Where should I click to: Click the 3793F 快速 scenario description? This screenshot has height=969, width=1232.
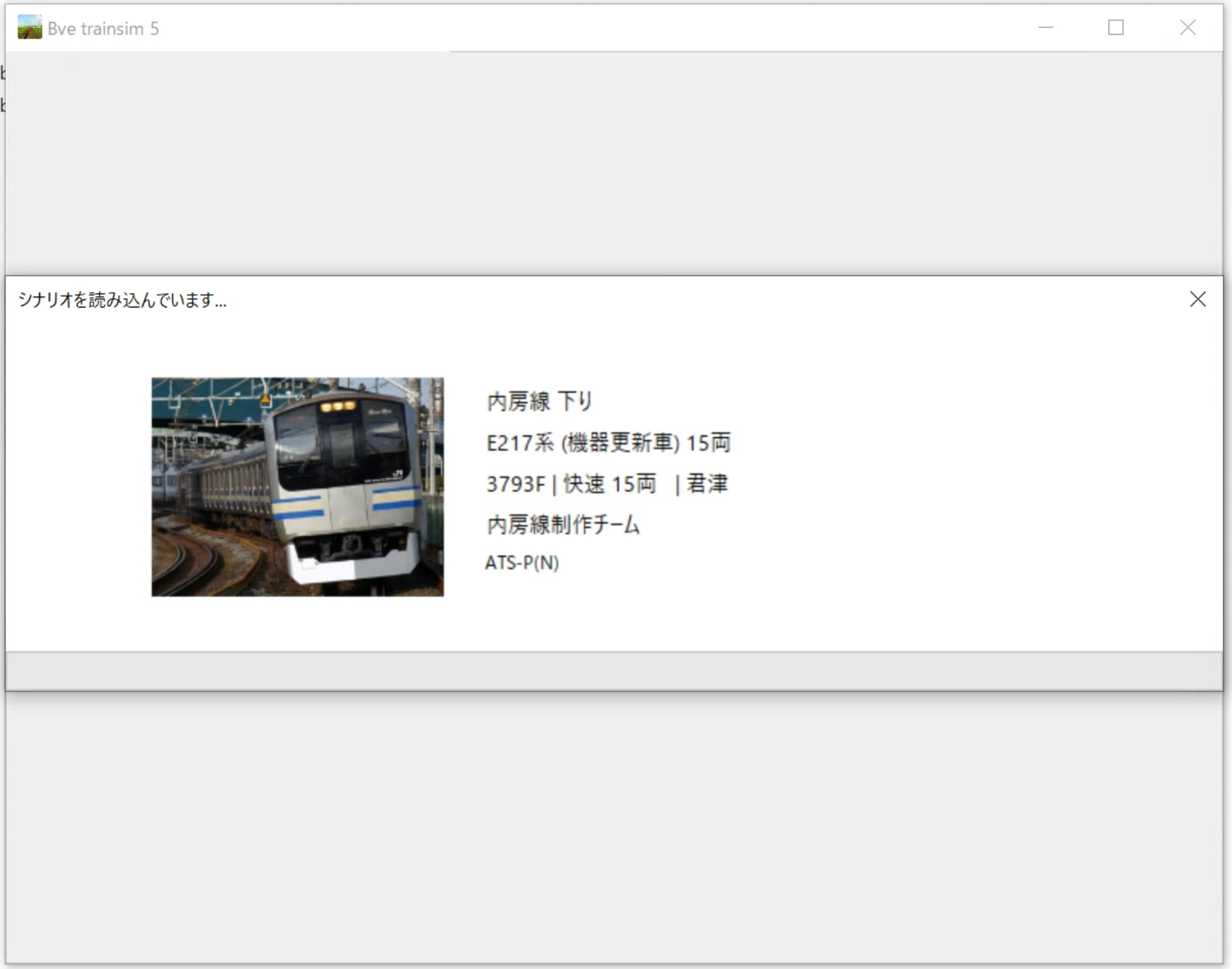click(x=607, y=484)
